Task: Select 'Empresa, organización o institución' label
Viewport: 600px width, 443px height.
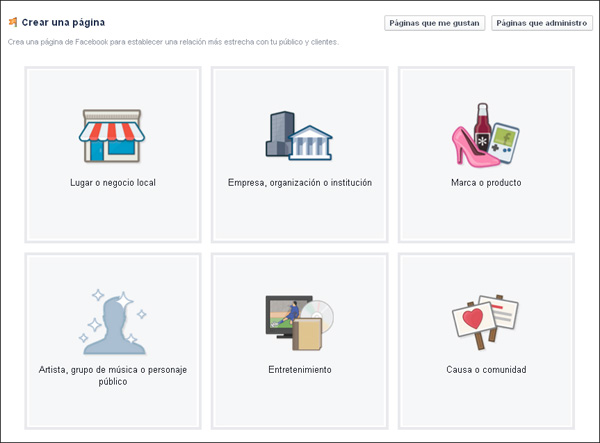Action: coord(300,182)
